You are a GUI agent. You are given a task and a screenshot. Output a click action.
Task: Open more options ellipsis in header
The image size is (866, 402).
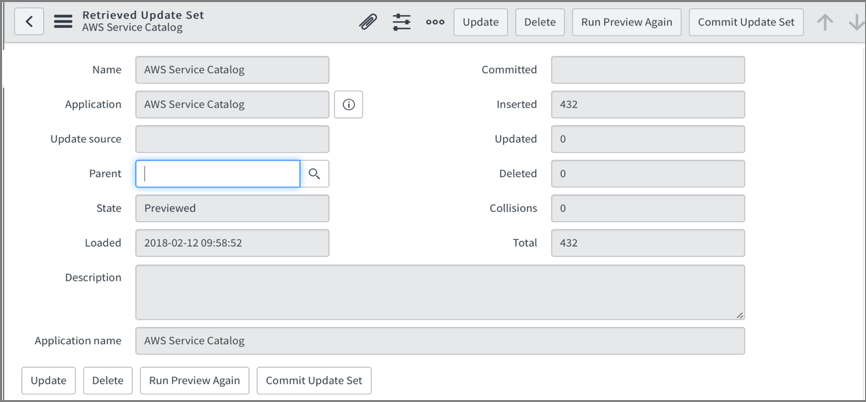point(435,22)
